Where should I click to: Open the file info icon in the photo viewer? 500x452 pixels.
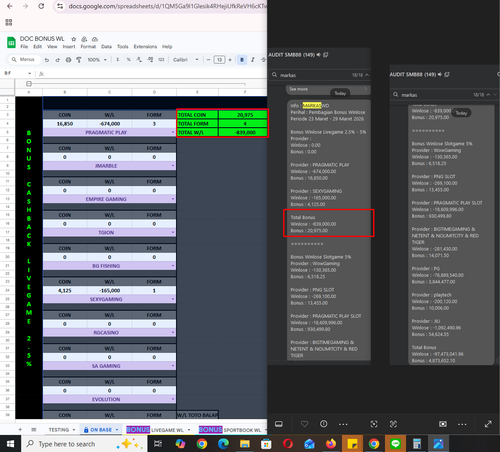coord(323,424)
